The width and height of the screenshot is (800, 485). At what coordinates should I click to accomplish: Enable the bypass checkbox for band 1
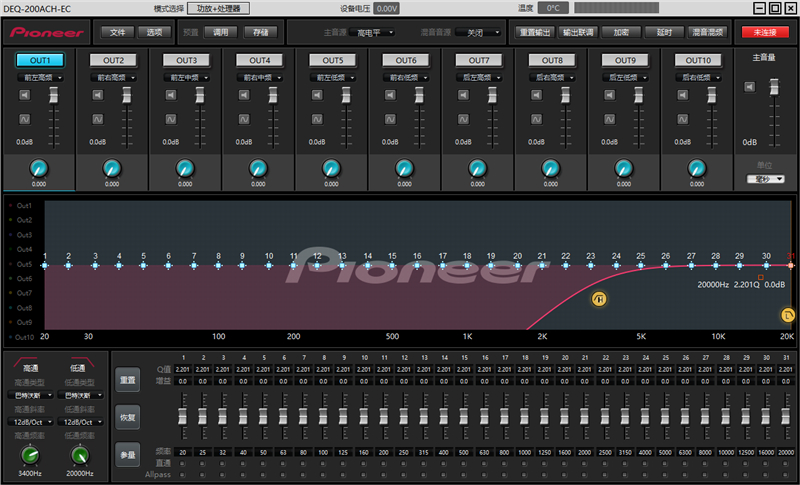[182, 463]
